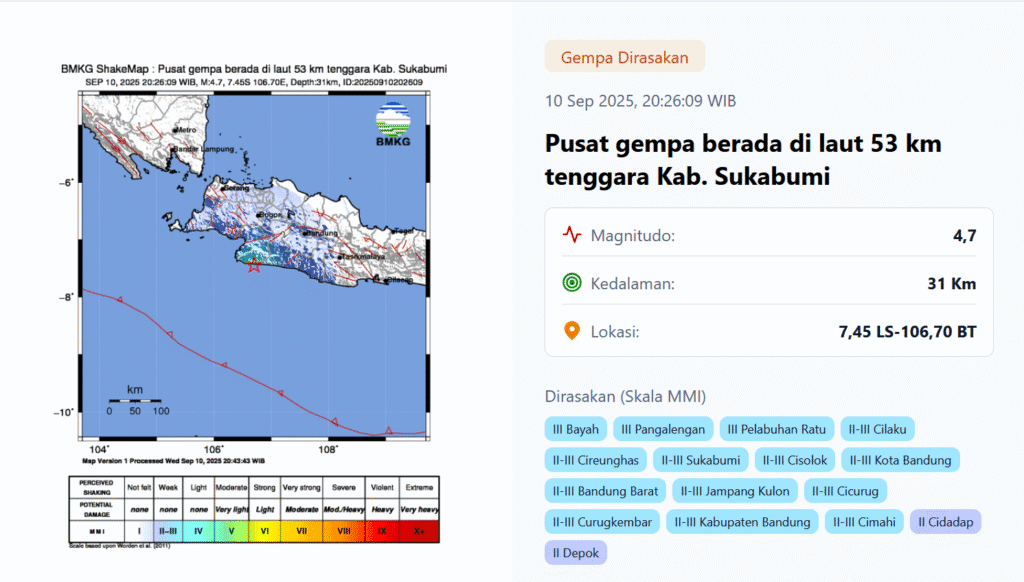Click Tasikmalaya label on map
Screen dimensions: 1024x582
pyautogui.click(x=363, y=257)
